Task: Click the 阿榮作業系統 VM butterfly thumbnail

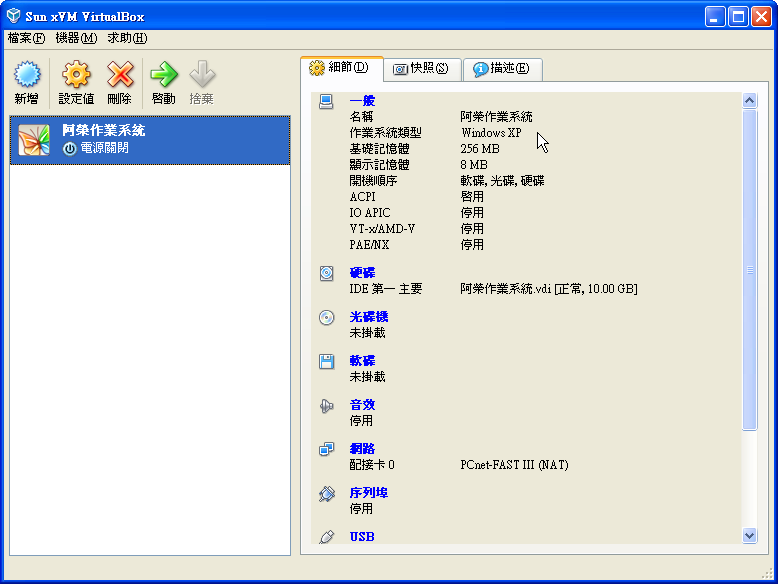Action: pos(34,140)
